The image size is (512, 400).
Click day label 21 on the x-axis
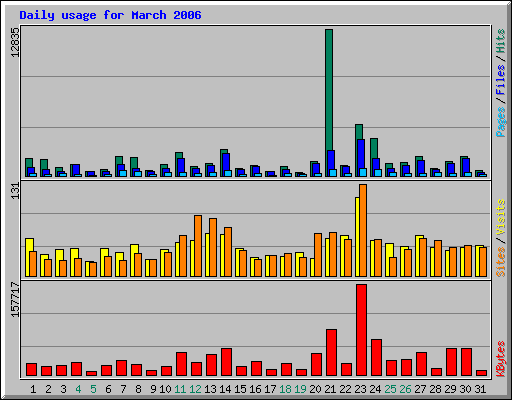[330, 389]
